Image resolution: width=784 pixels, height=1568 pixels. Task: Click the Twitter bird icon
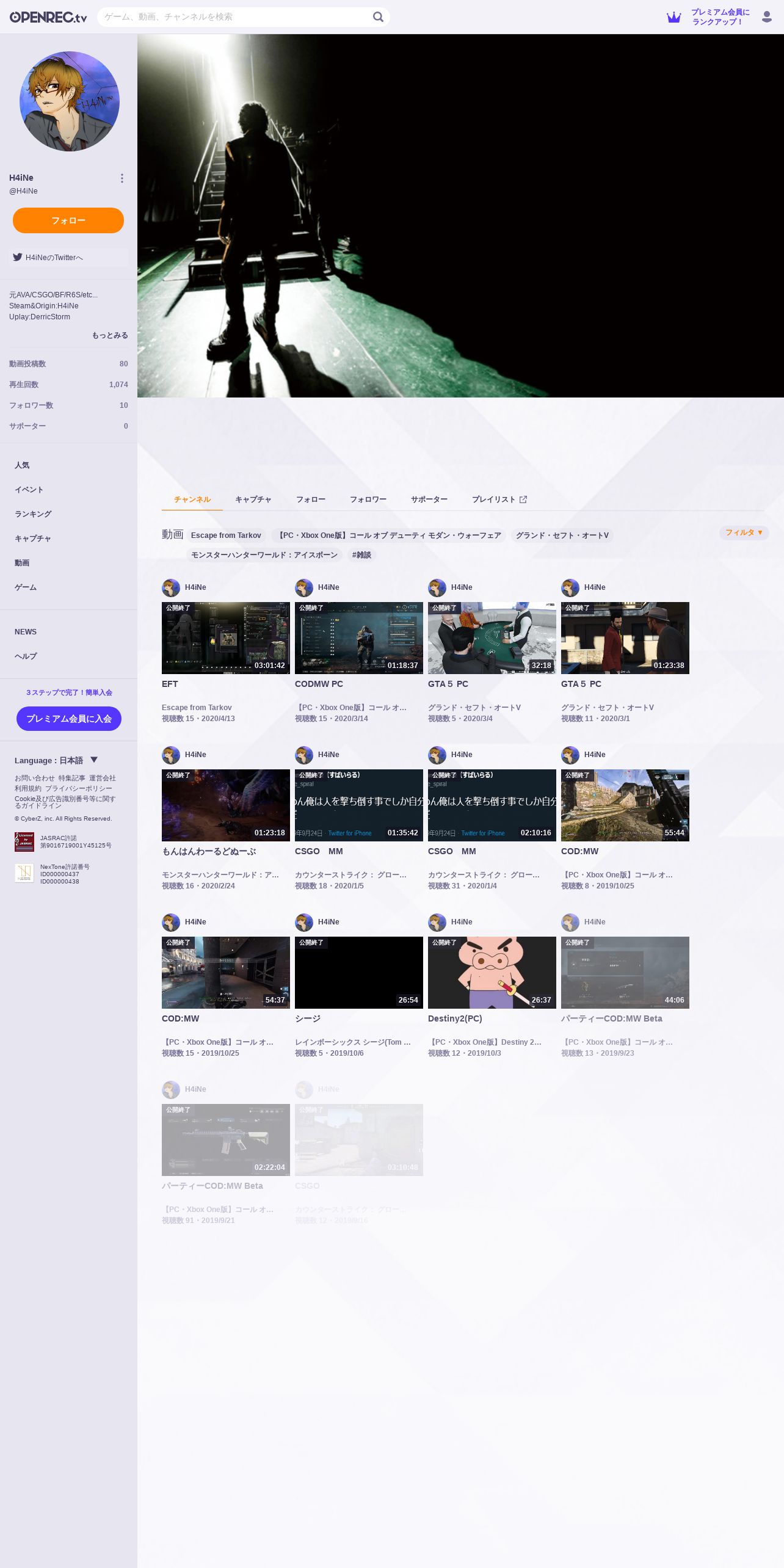tap(18, 257)
